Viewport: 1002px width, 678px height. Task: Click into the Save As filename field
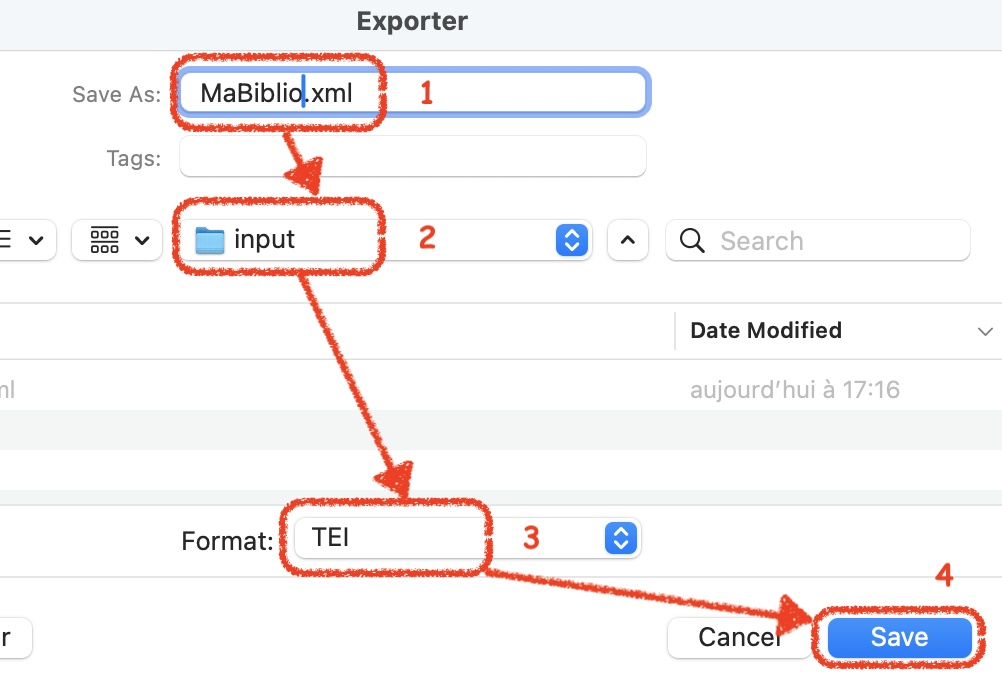click(500, 94)
